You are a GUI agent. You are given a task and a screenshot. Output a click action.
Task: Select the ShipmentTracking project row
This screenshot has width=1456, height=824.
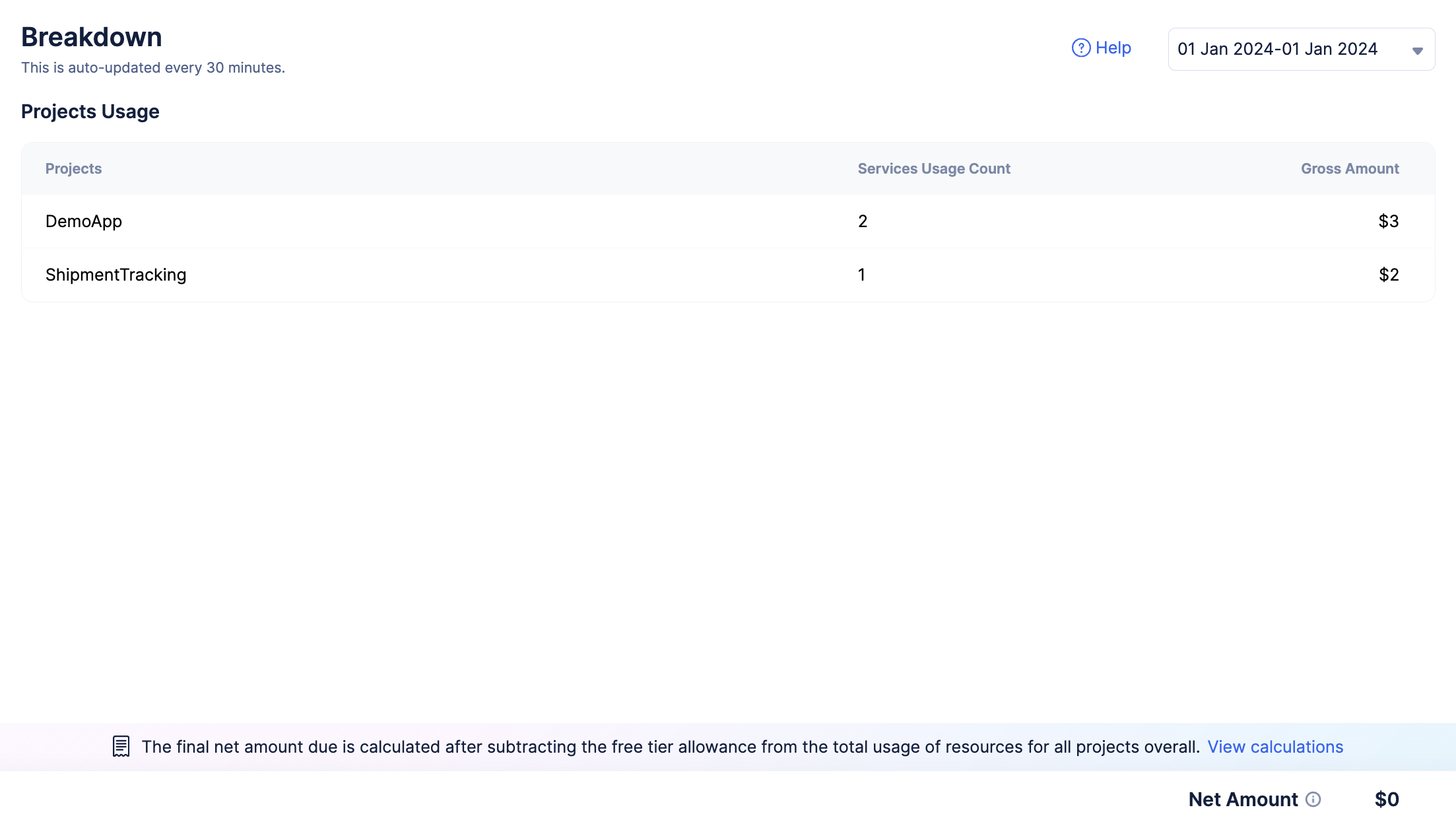coord(728,275)
